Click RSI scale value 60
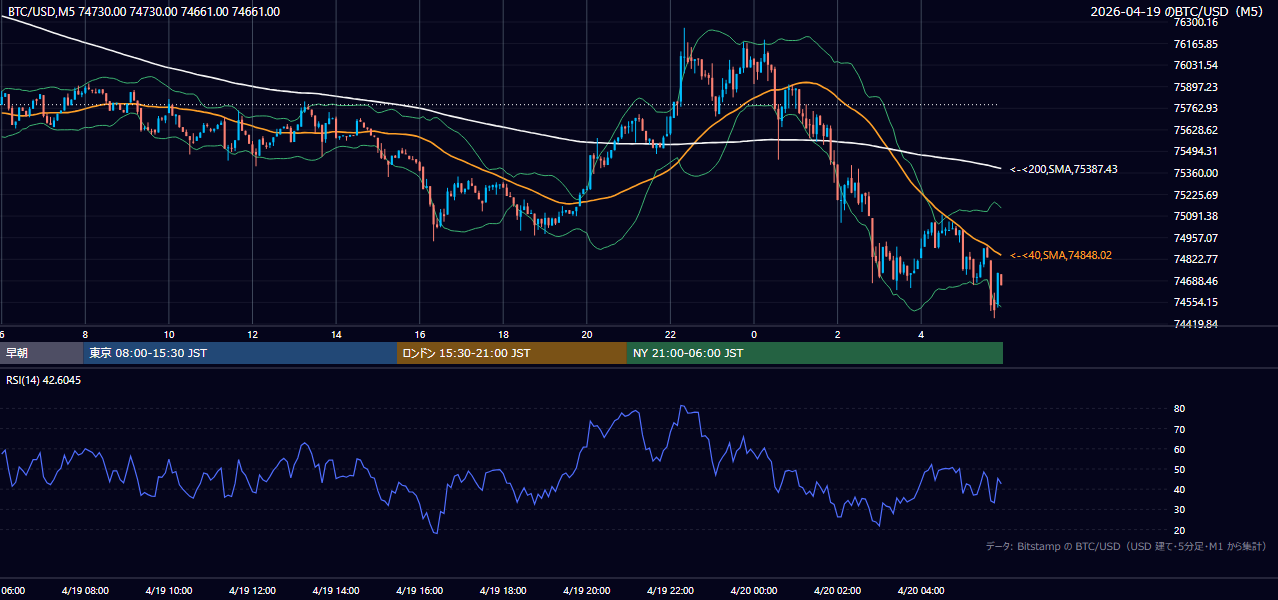1278x600 pixels. pyautogui.click(x=1179, y=449)
